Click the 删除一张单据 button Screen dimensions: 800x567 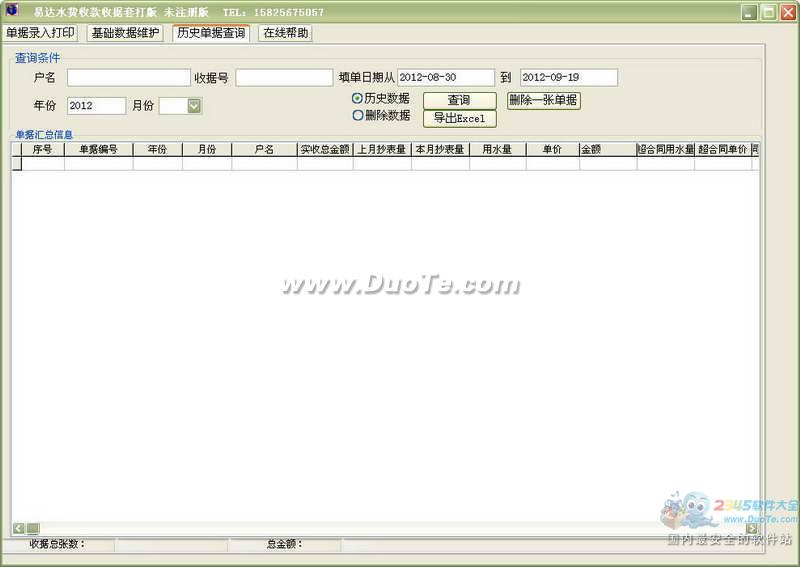tap(543, 100)
